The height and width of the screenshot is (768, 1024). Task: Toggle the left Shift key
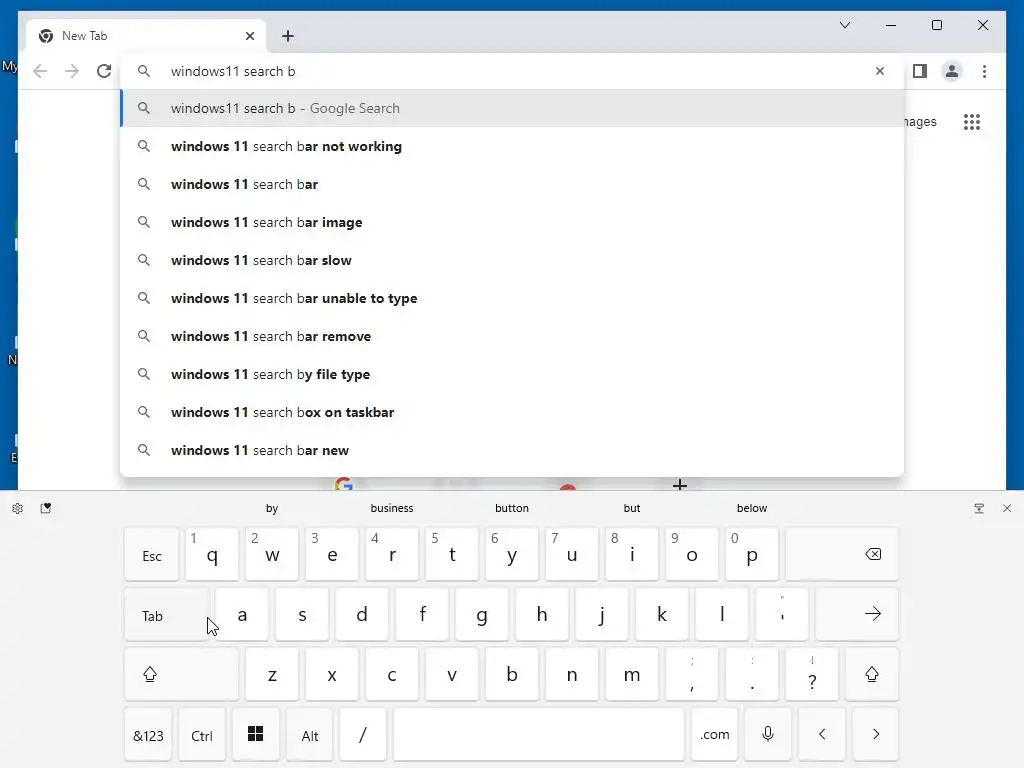click(x=182, y=674)
